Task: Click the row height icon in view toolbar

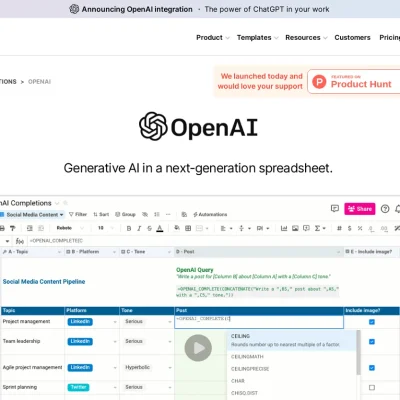Action: pos(157,214)
